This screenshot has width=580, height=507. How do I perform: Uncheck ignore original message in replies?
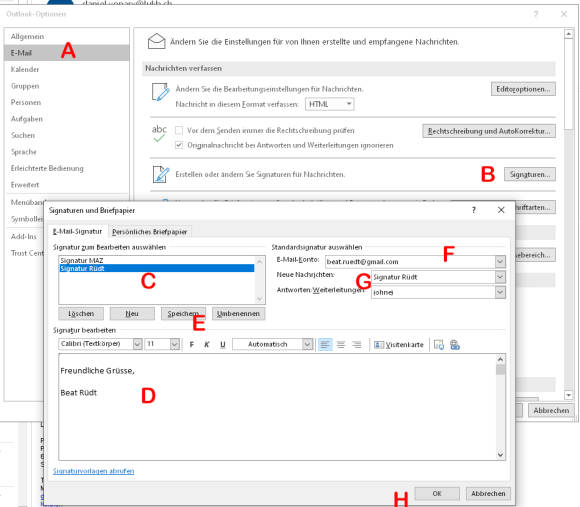click(179, 145)
